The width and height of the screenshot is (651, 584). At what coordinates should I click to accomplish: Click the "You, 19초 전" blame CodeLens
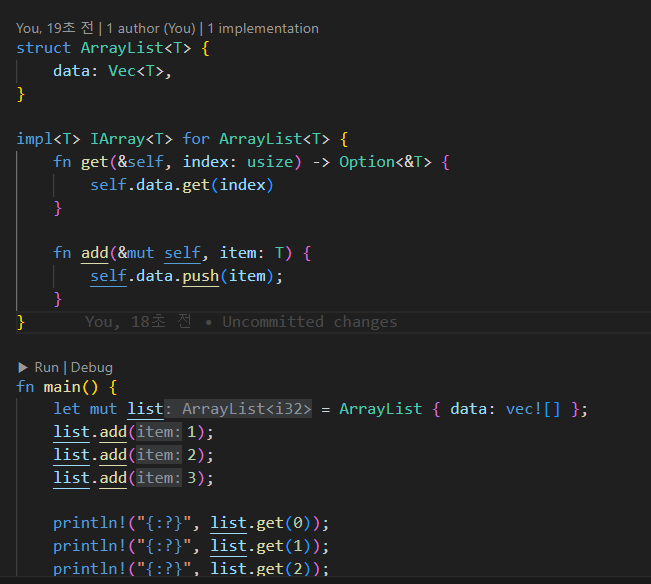click(55, 28)
